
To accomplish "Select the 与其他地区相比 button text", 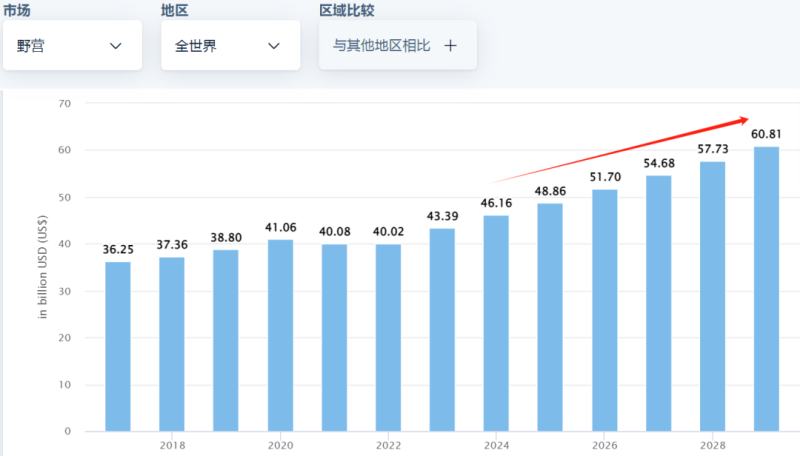I will [x=381, y=46].
